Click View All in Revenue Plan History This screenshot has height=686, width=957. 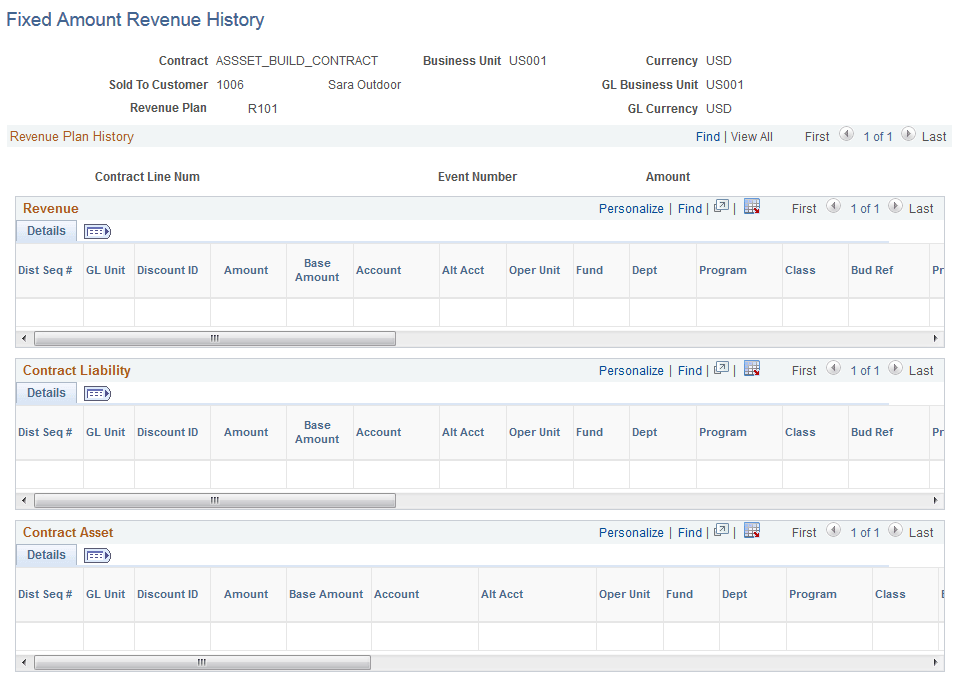click(751, 135)
